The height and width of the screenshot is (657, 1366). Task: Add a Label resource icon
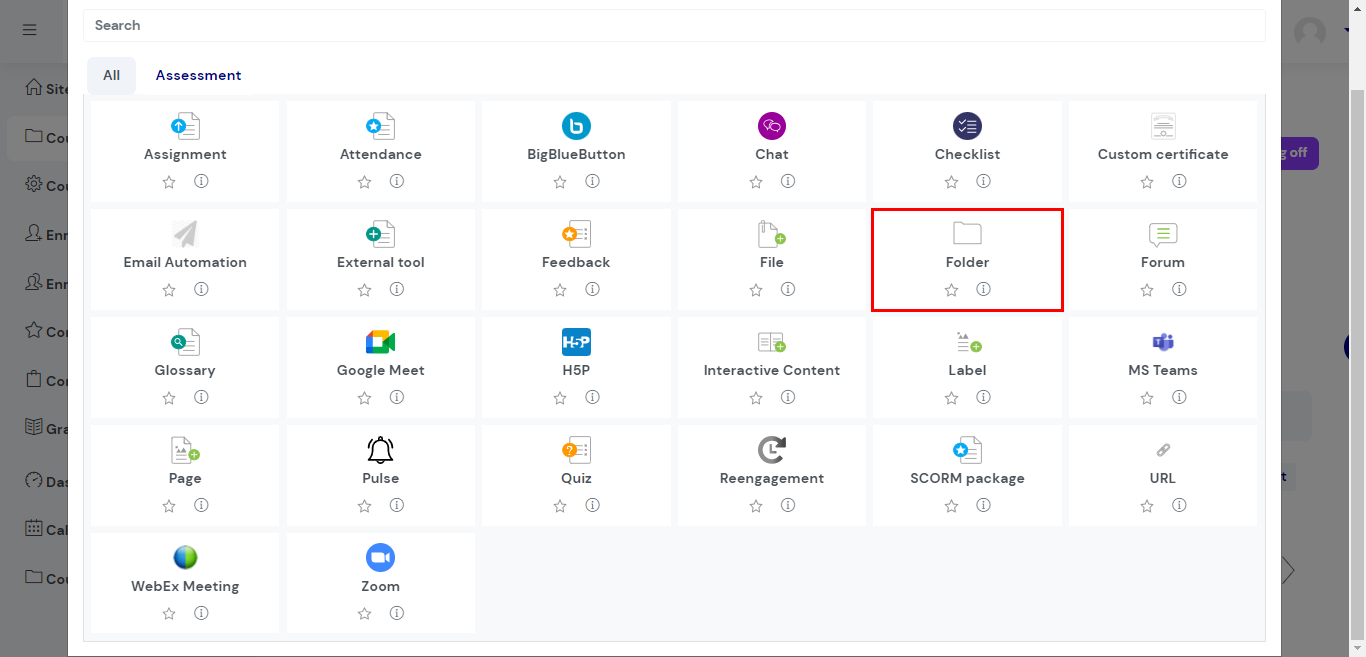coord(967,342)
